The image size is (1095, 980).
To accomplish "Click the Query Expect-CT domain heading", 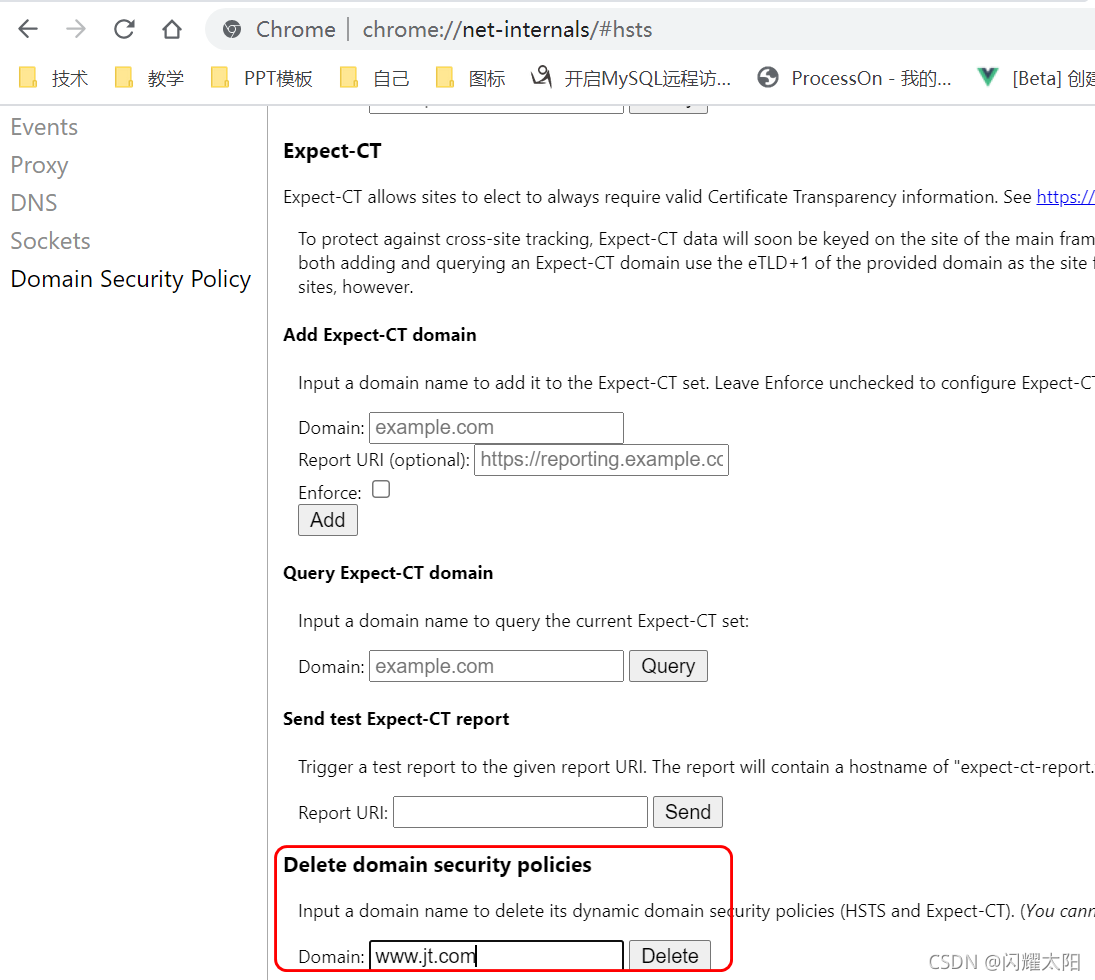I will (x=388, y=573).
